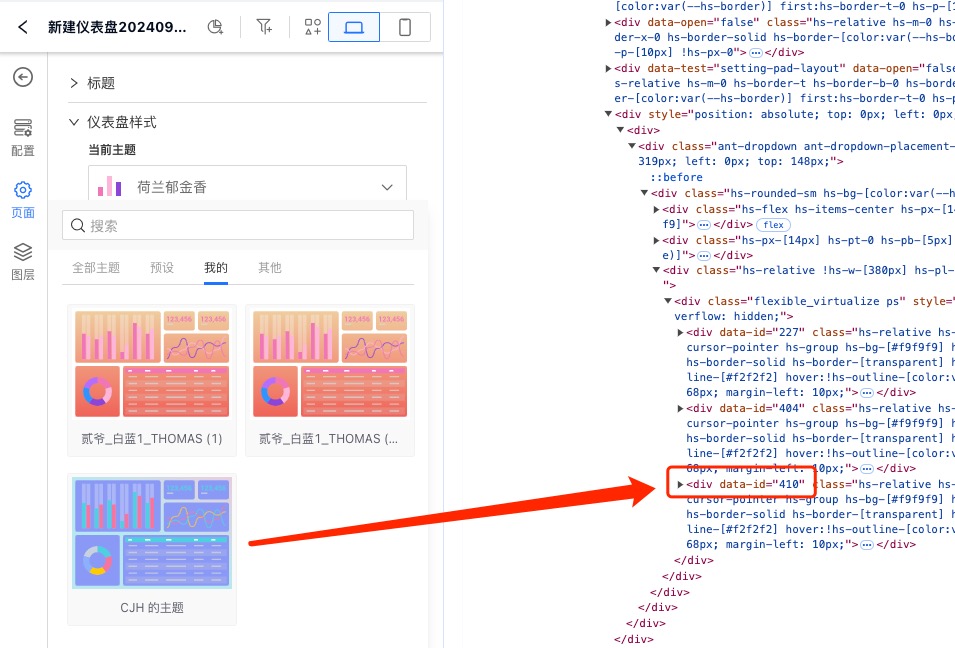The width and height of the screenshot is (955, 648).
Task: Select the CJH 的主题 theme thumbnail
Action: (152, 533)
